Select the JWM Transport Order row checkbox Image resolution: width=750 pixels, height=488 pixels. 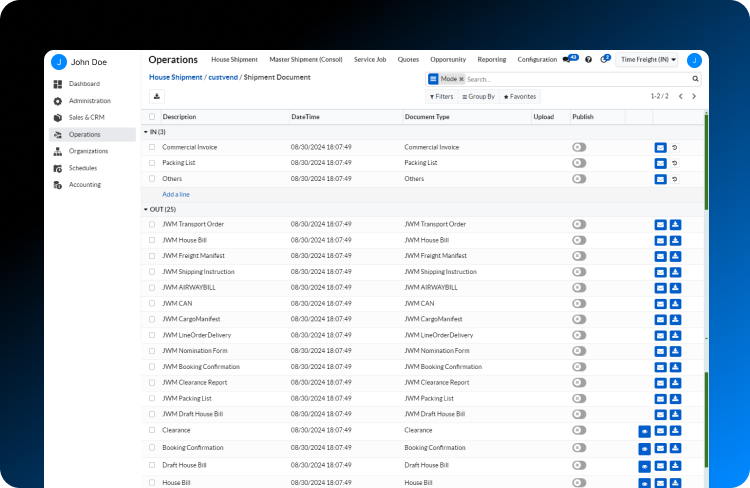coord(152,224)
